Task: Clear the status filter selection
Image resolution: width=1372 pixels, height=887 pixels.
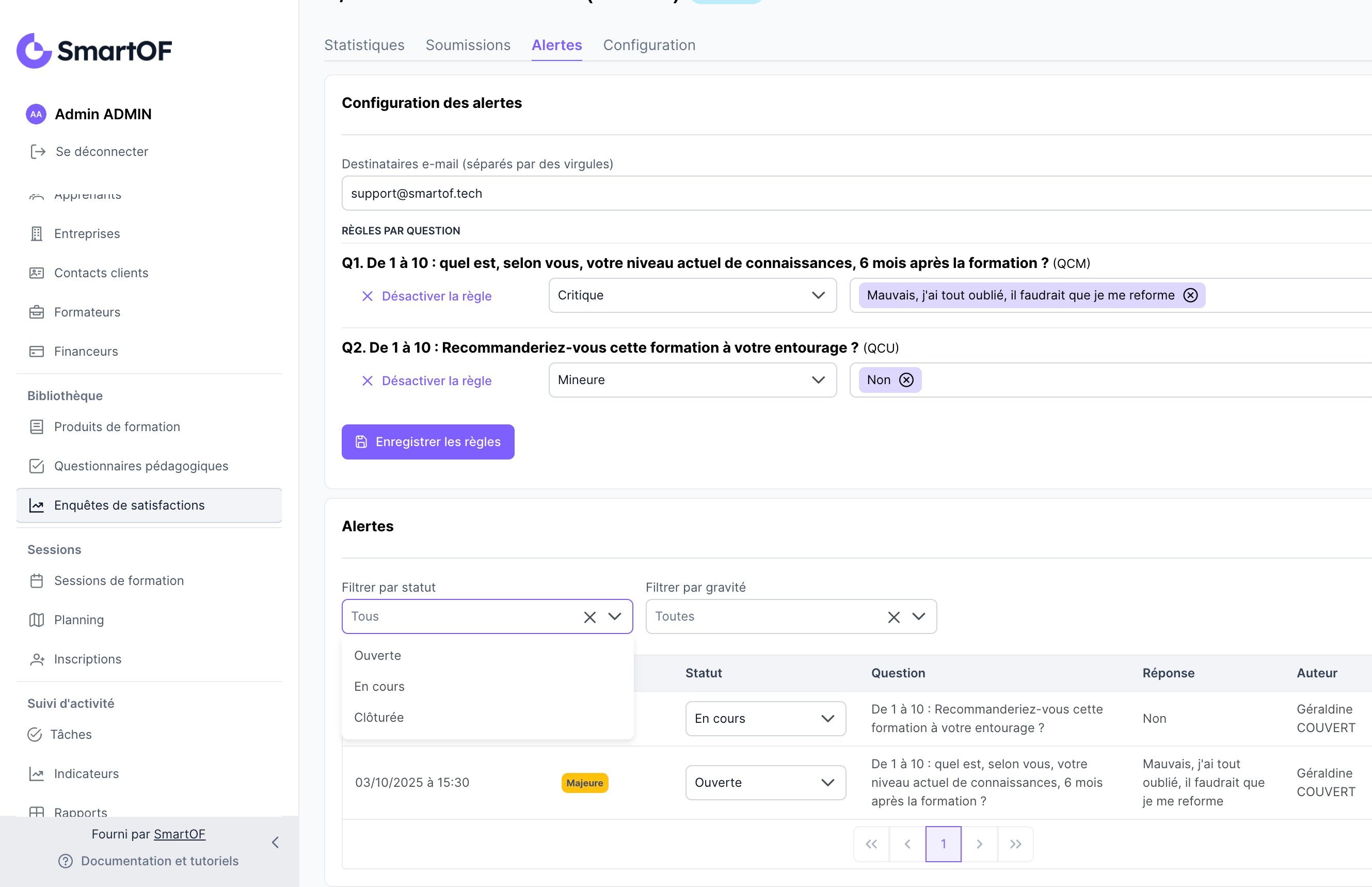Action: point(589,617)
